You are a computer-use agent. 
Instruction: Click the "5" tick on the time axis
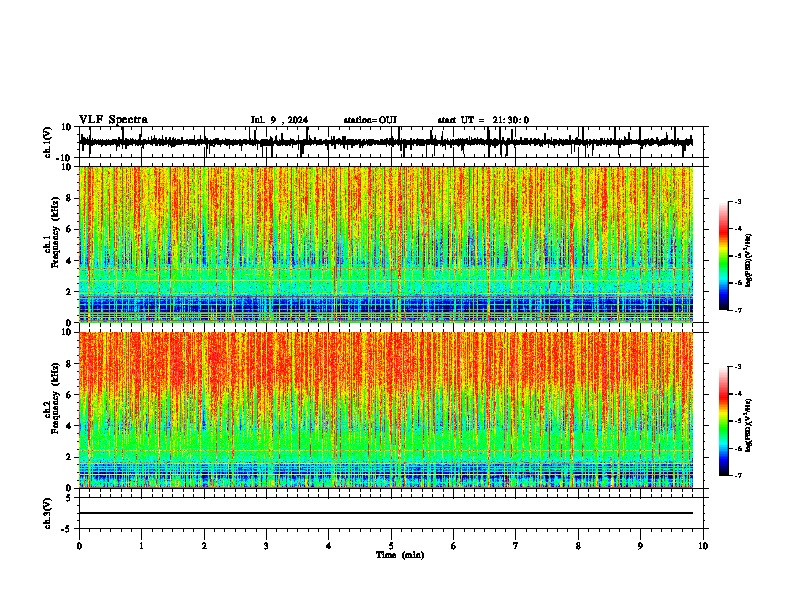[391, 546]
